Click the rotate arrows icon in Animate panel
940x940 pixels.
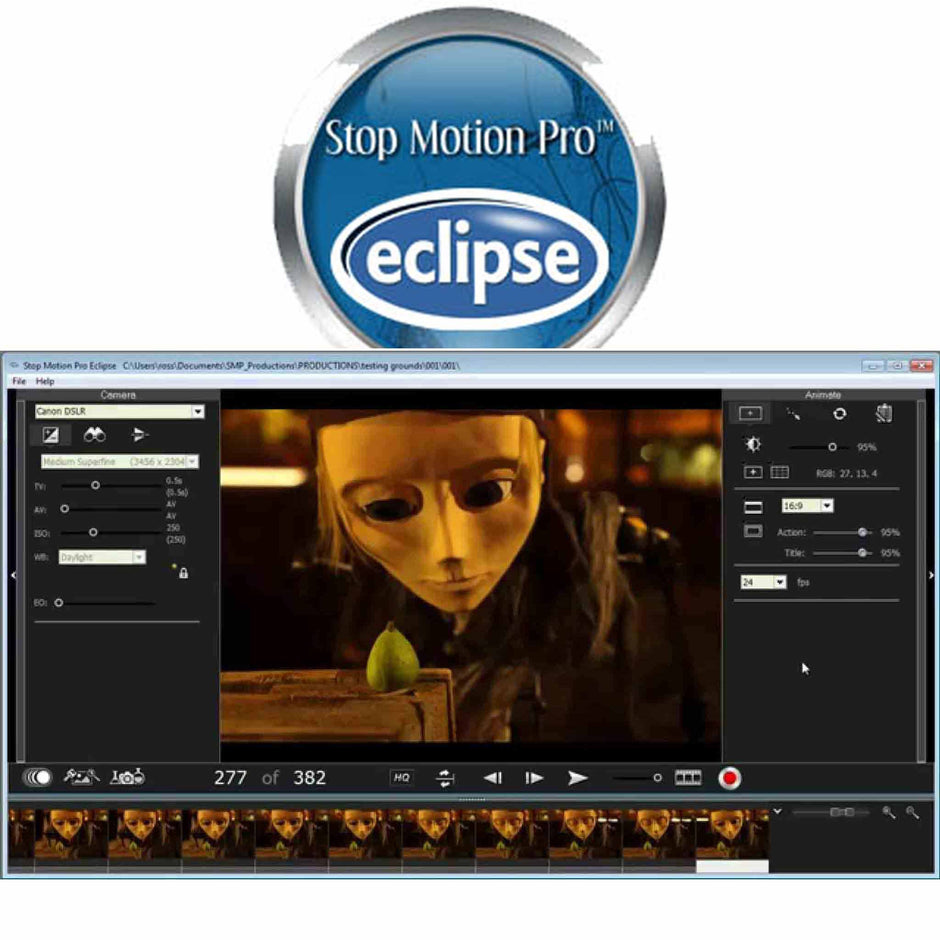(x=839, y=413)
